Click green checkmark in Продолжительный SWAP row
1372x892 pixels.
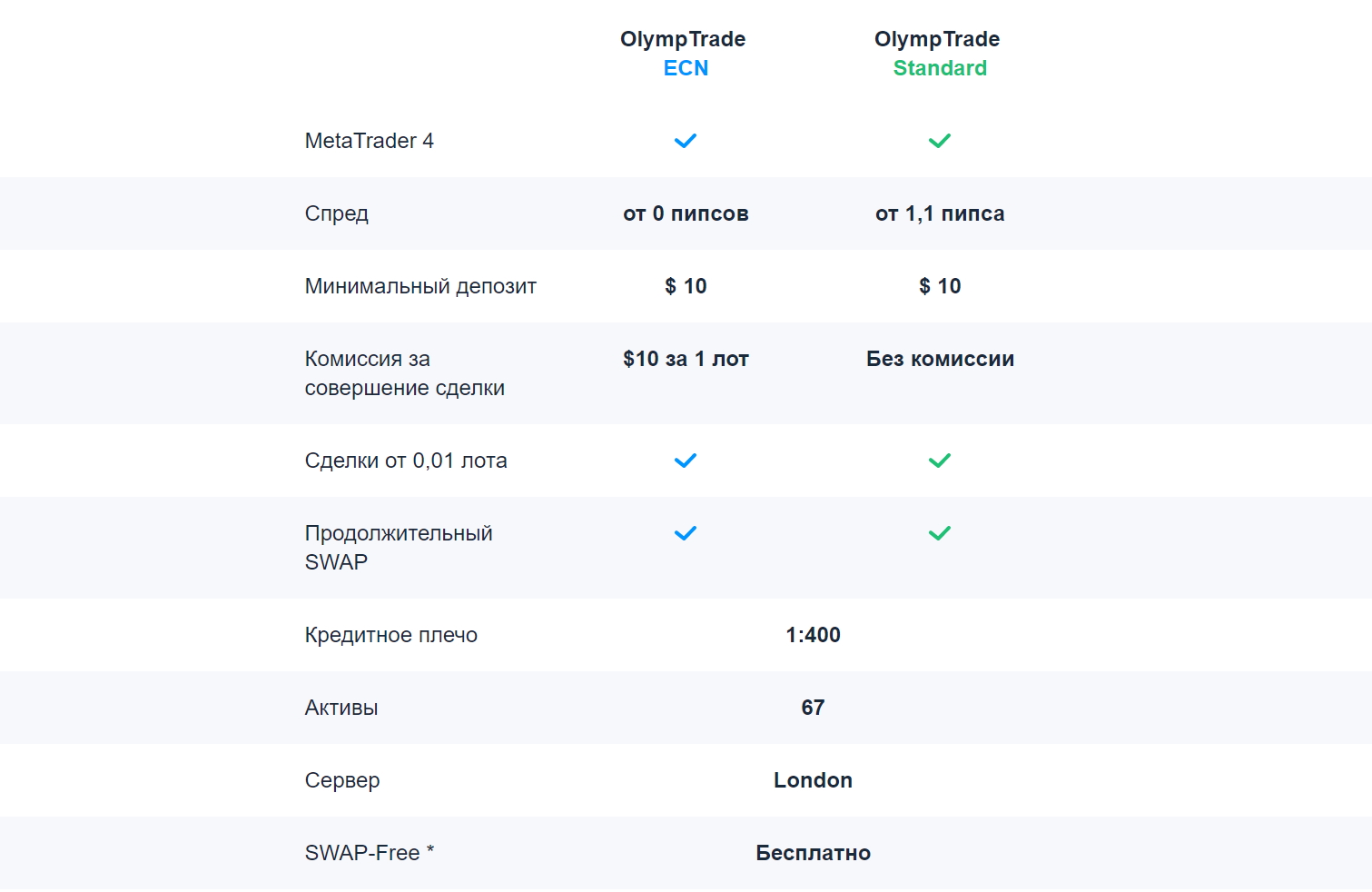[940, 533]
